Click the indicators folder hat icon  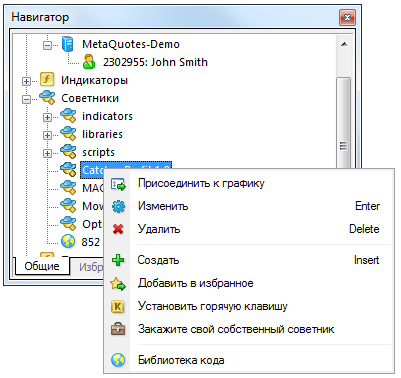68,116
